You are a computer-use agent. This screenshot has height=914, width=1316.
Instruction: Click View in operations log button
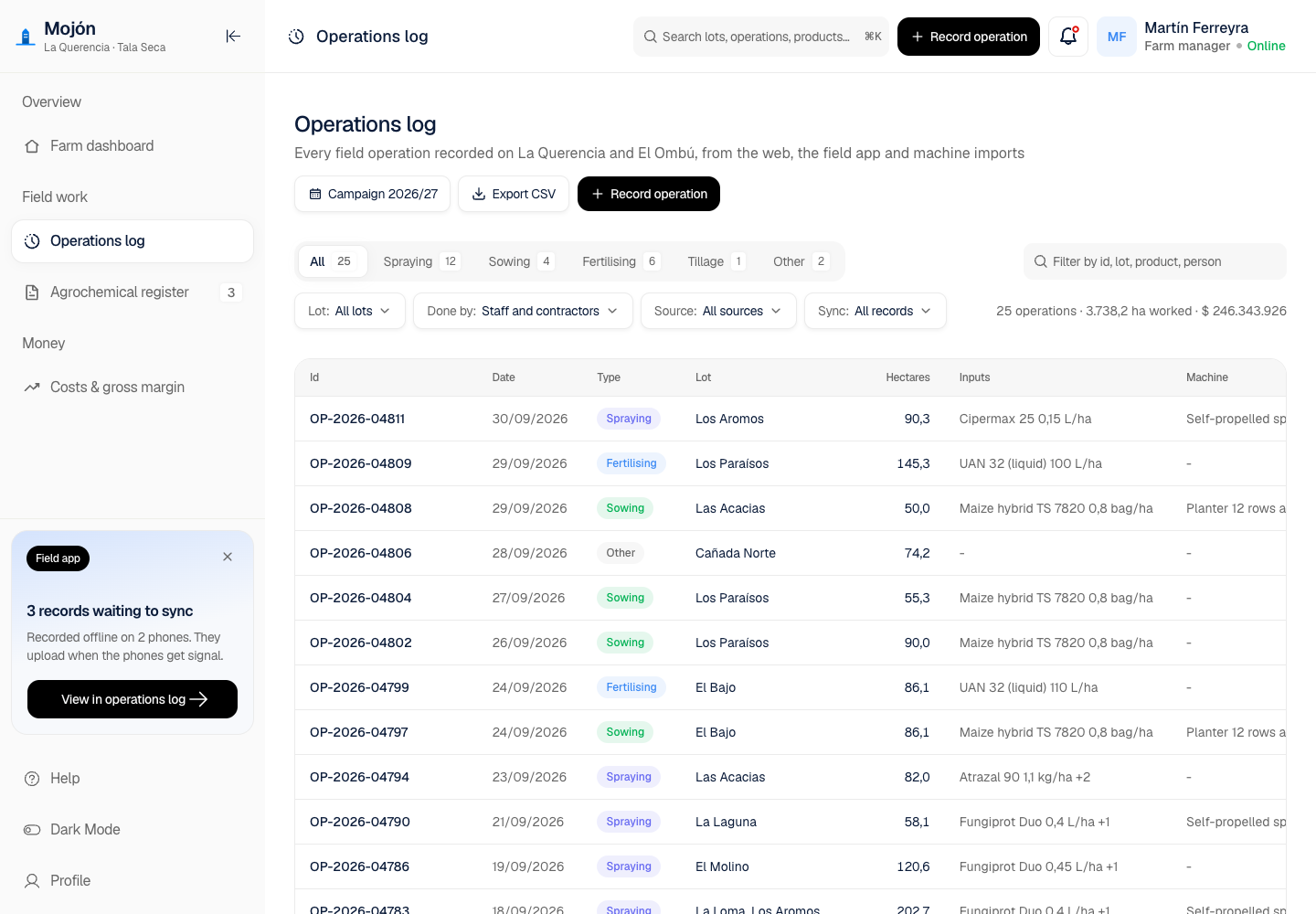tap(133, 699)
